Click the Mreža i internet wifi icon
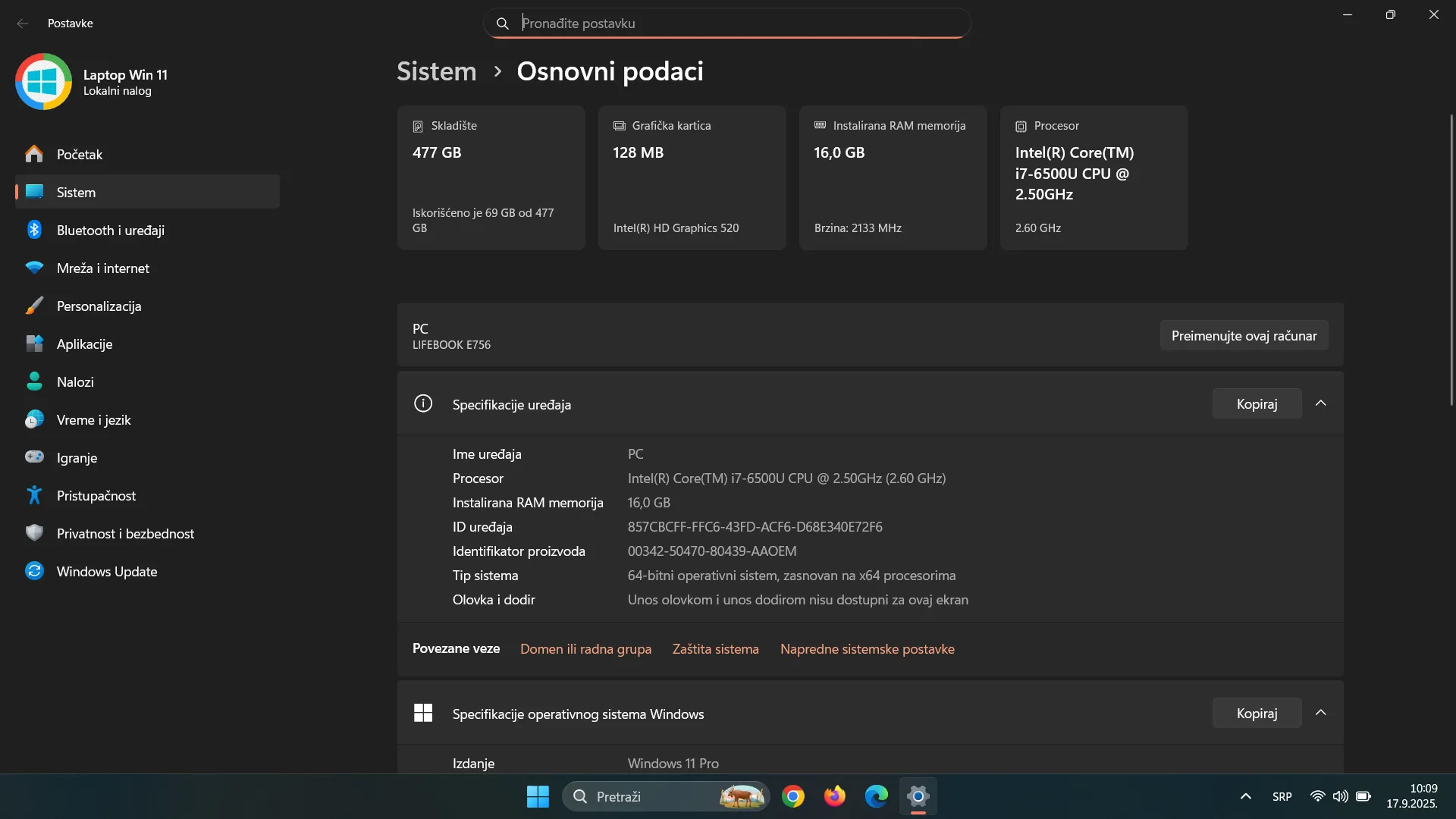The image size is (1456, 819). [34, 268]
